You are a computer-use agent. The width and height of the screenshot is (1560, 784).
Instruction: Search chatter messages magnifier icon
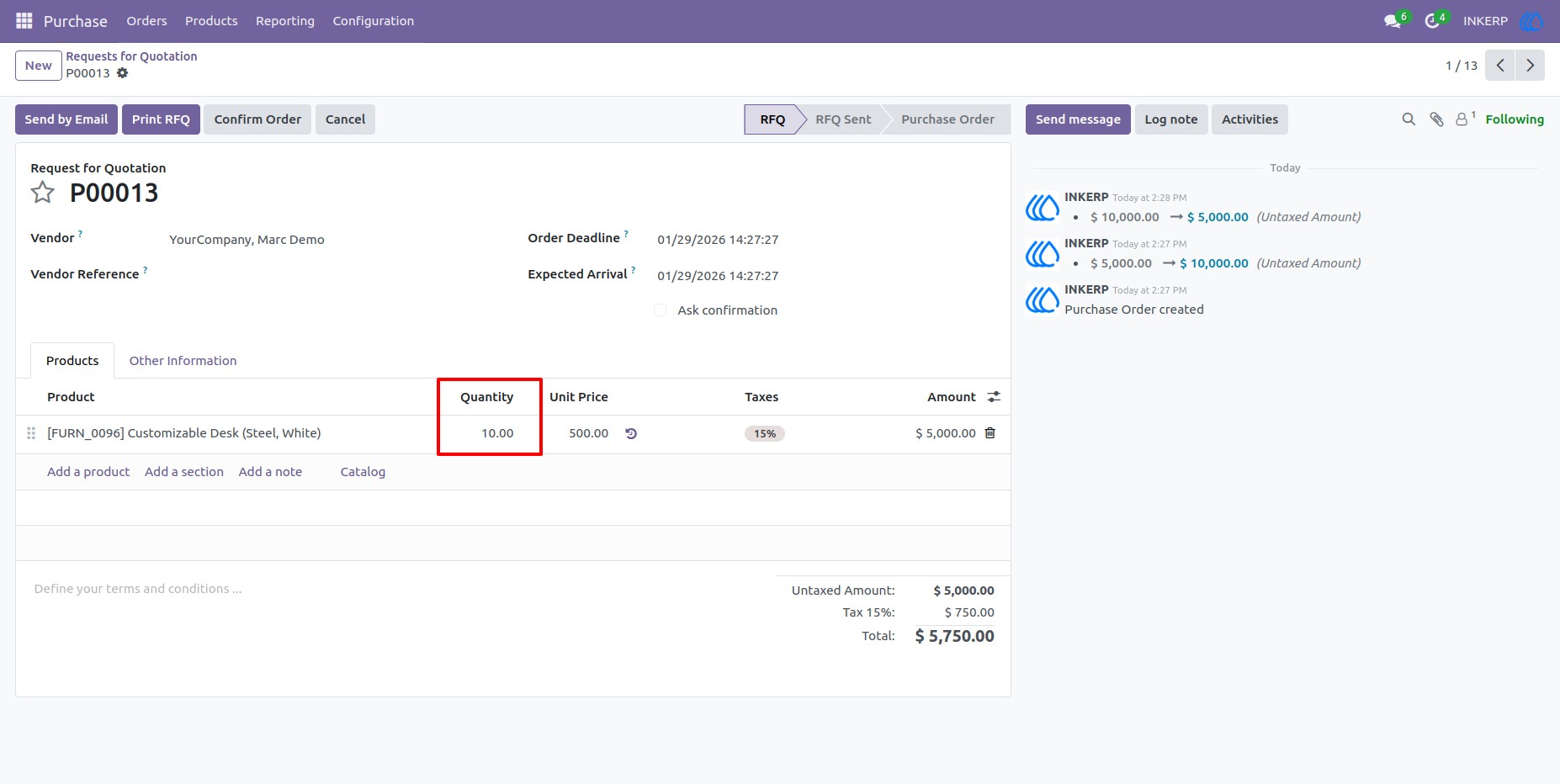pos(1409,119)
